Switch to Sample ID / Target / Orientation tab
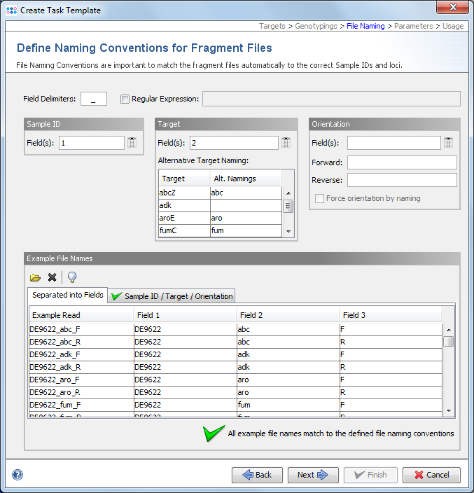 tap(172, 296)
